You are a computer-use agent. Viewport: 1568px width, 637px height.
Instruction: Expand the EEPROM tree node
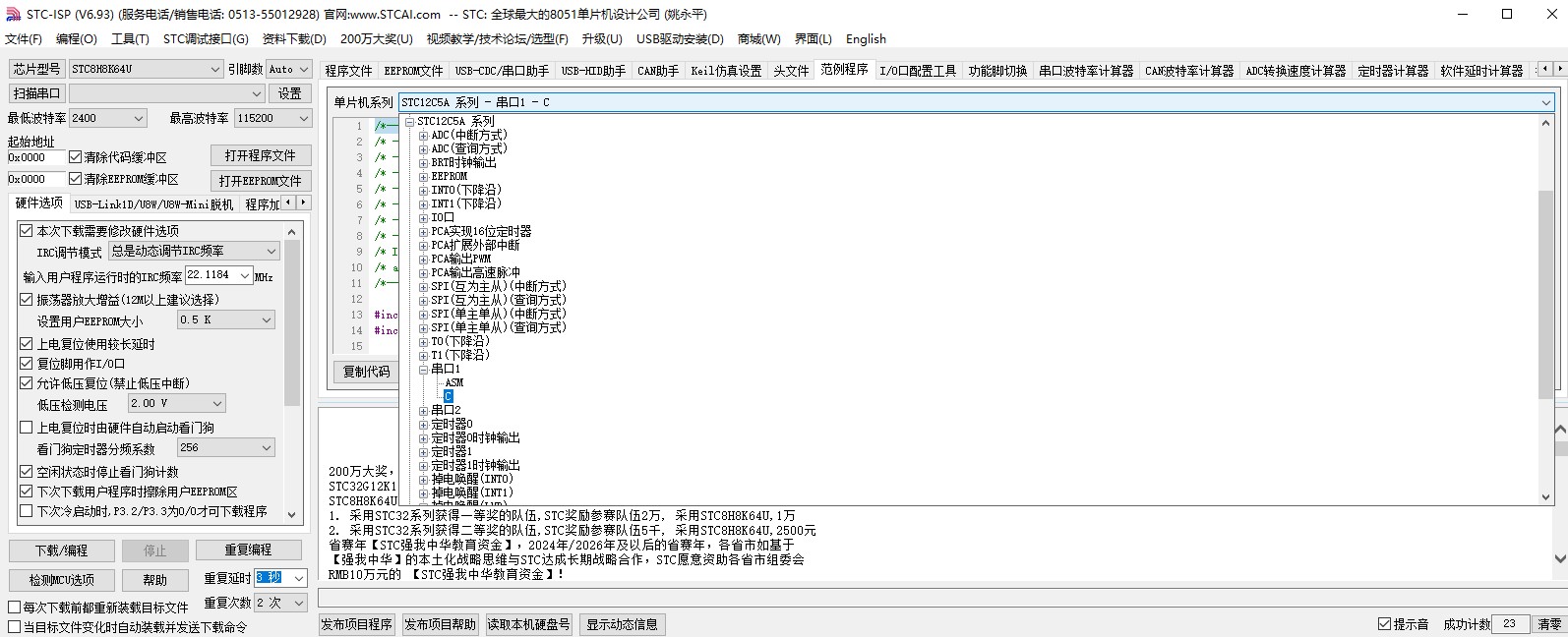click(x=423, y=177)
